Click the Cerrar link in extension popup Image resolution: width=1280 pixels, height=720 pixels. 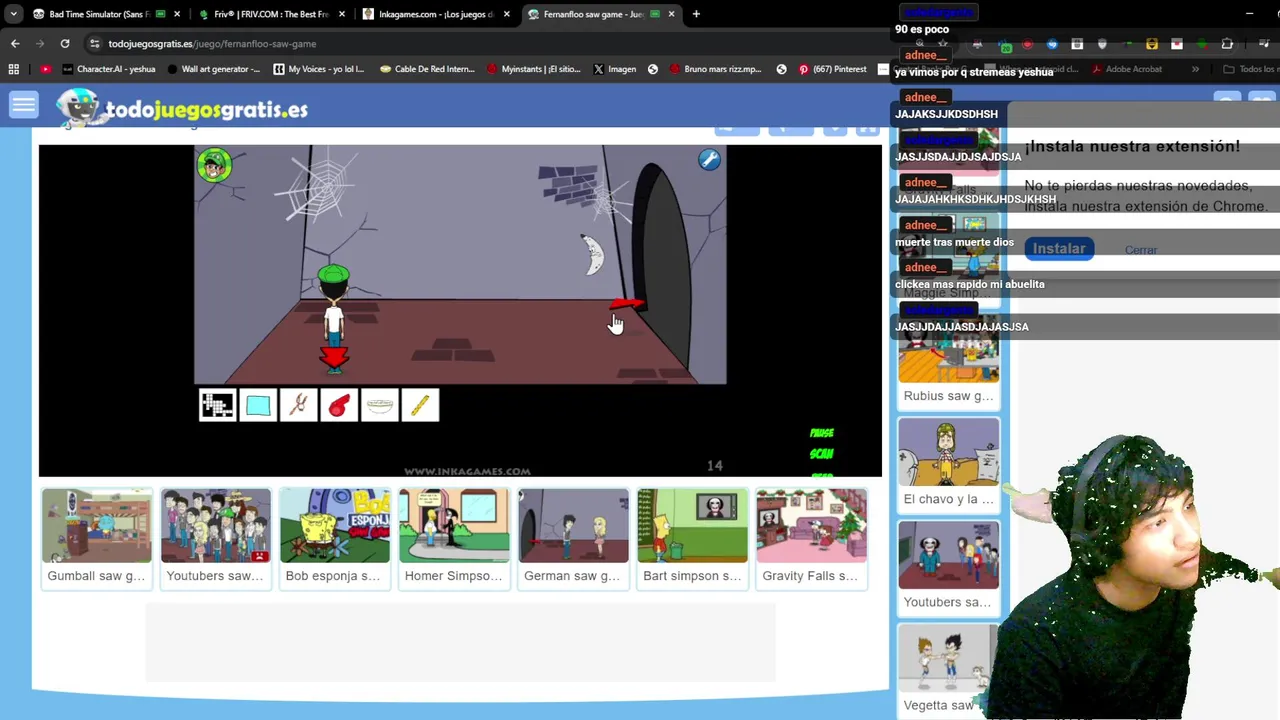[1141, 250]
